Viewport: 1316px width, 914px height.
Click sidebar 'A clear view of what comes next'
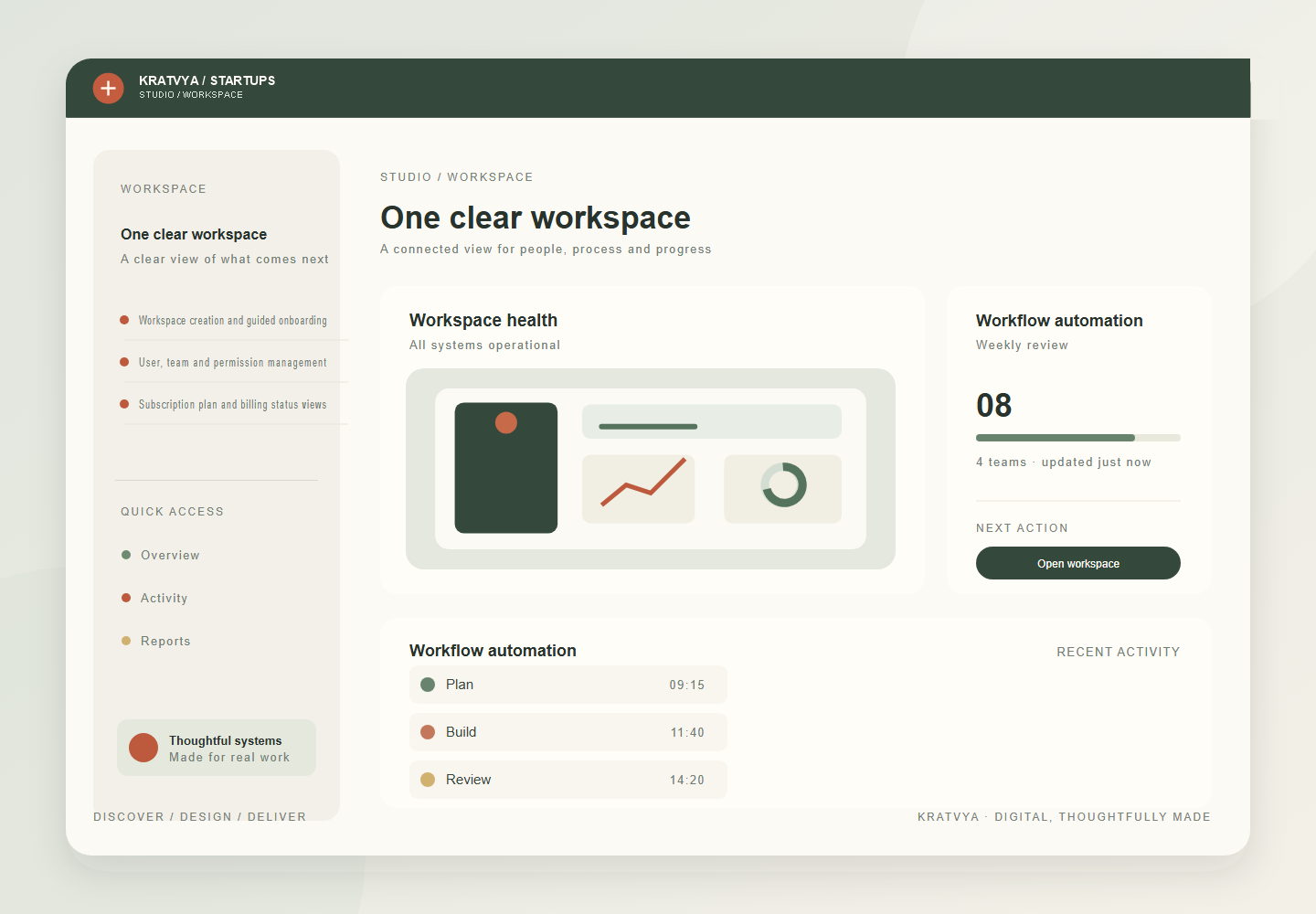pyautogui.click(x=225, y=259)
